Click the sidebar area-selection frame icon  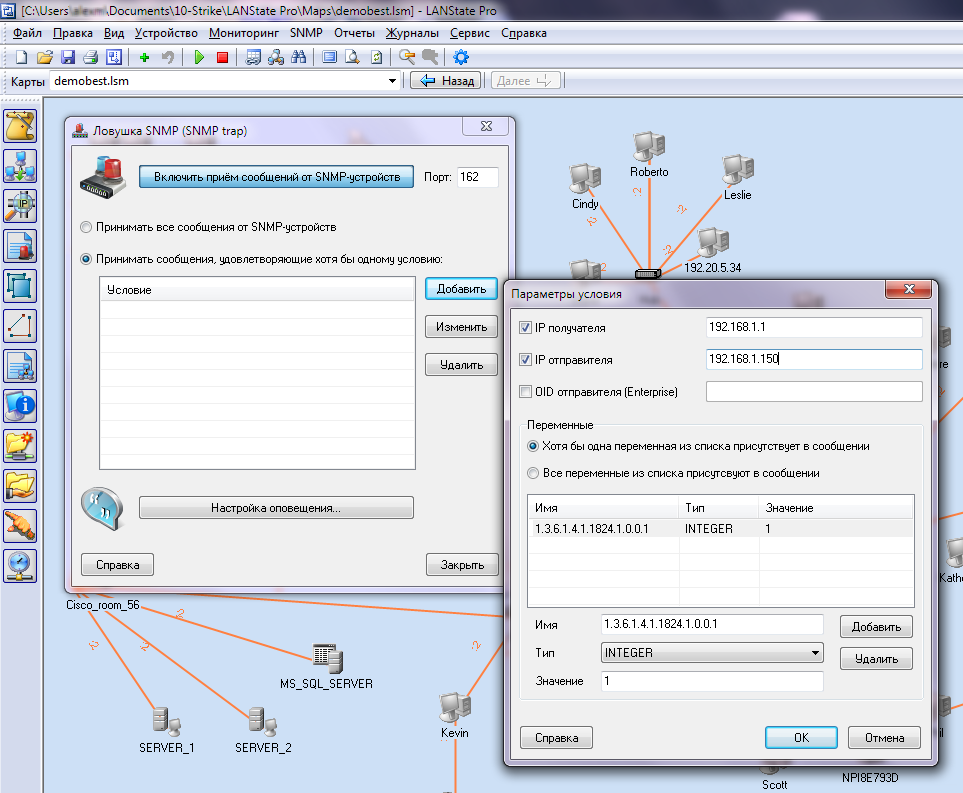click(20, 286)
